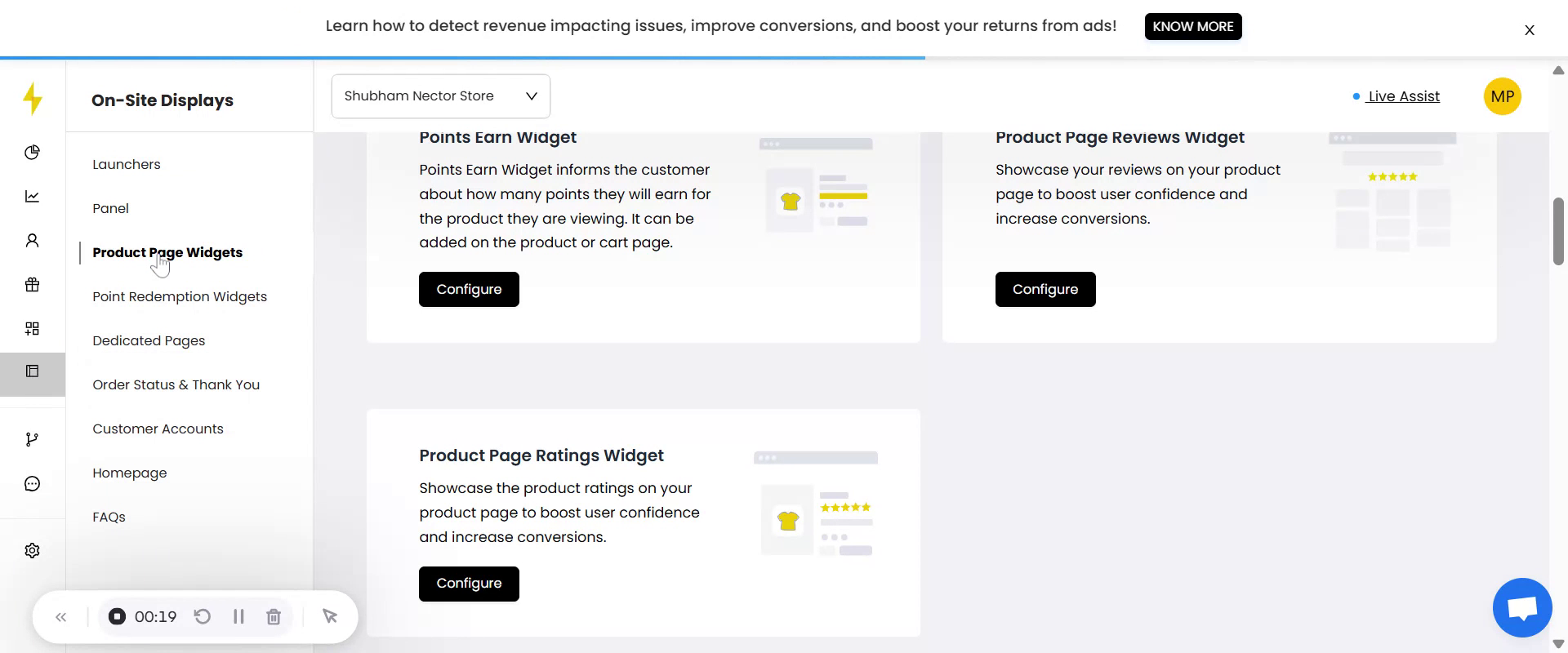Click the Live Assist link
The image size is (1568, 653).
pyautogui.click(x=1403, y=96)
